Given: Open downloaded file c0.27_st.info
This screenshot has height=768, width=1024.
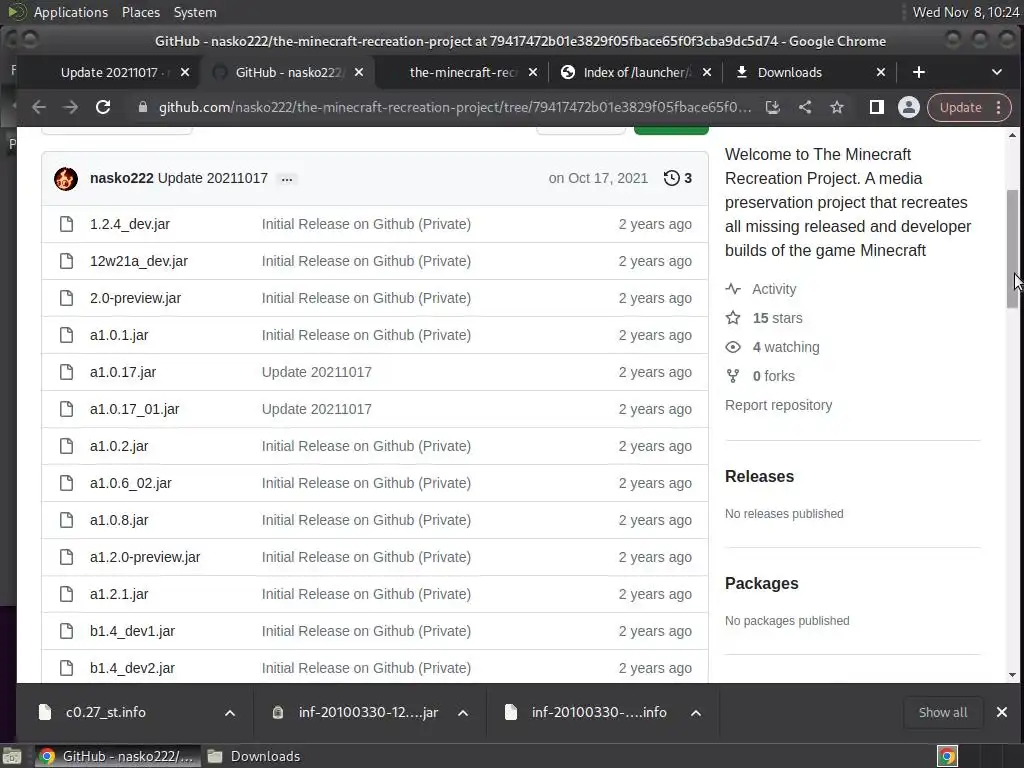Looking at the screenshot, I should pyautogui.click(x=106, y=712).
